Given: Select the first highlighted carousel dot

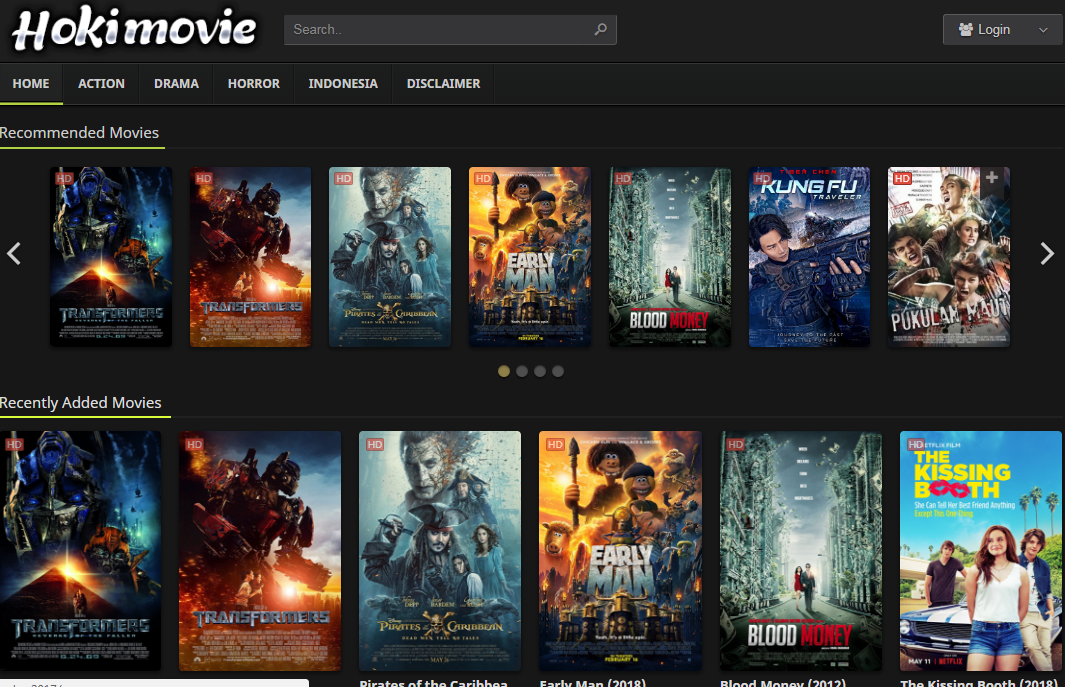Looking at the screenshot, I should (504, 371).
